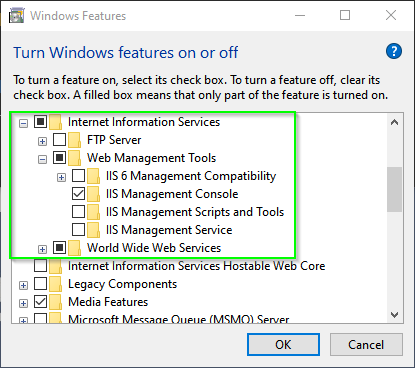The height and width of the screenshot is (368, 415).
Task: Click the Hostable Web Core folder icon
Action: pyautogui.click(x=55, y=266)
